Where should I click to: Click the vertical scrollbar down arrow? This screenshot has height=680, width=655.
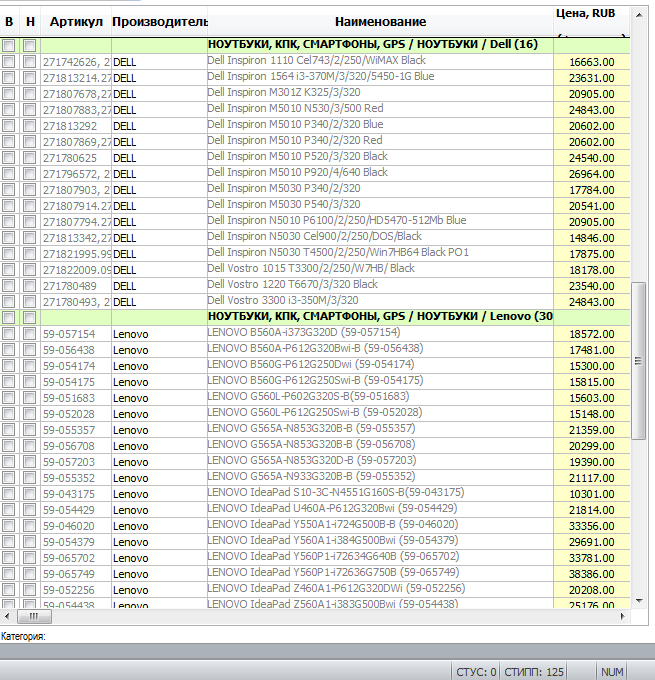click(x=639, y=601)
